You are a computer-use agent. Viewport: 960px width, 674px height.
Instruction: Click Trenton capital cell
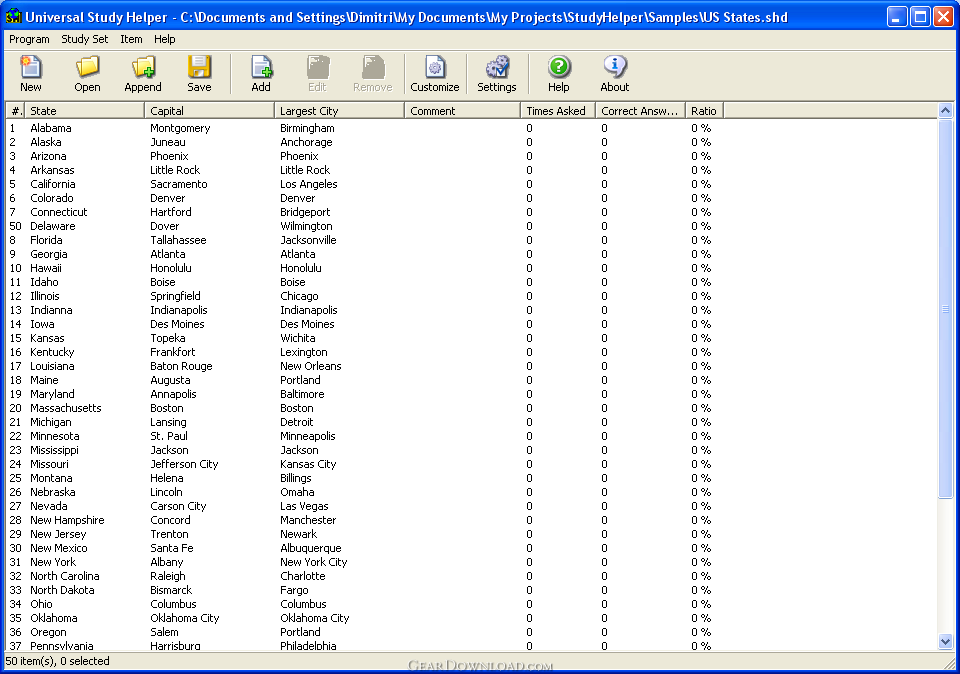[169, 534]
